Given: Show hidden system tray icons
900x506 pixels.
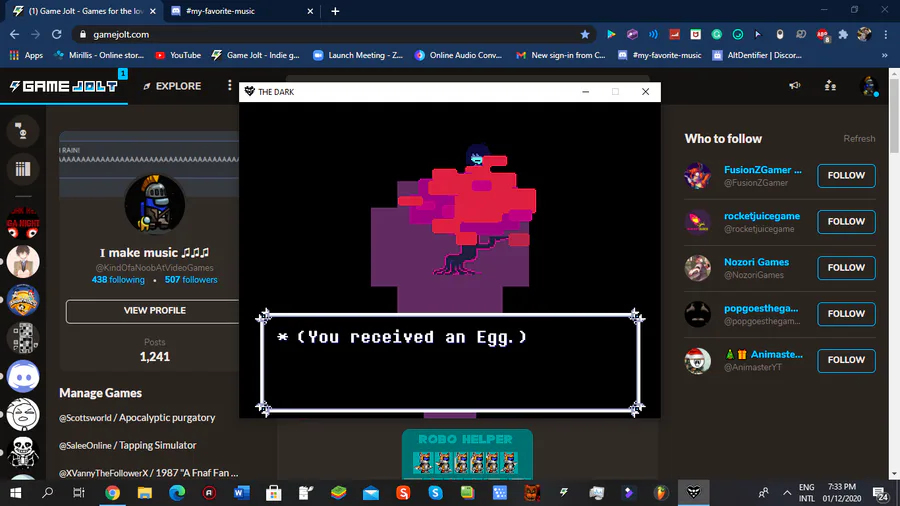Looking at the screenshot, I should click(x=787, y=493).
